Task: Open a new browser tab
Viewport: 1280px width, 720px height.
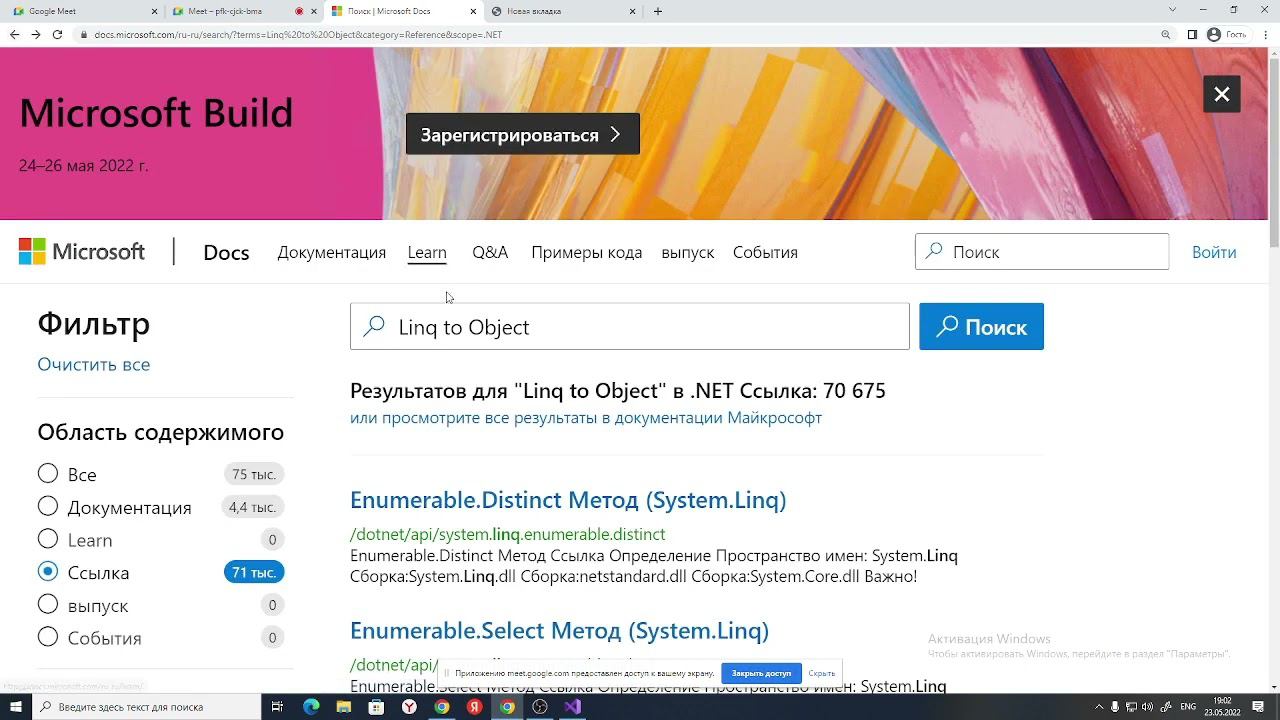Action: click(657, 11)
